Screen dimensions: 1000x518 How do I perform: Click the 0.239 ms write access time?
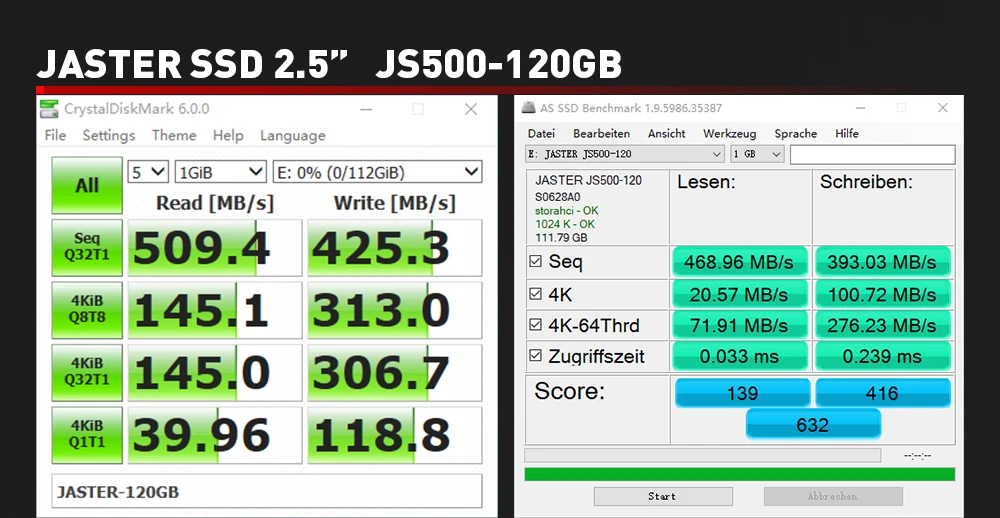[x=883, y=356]
